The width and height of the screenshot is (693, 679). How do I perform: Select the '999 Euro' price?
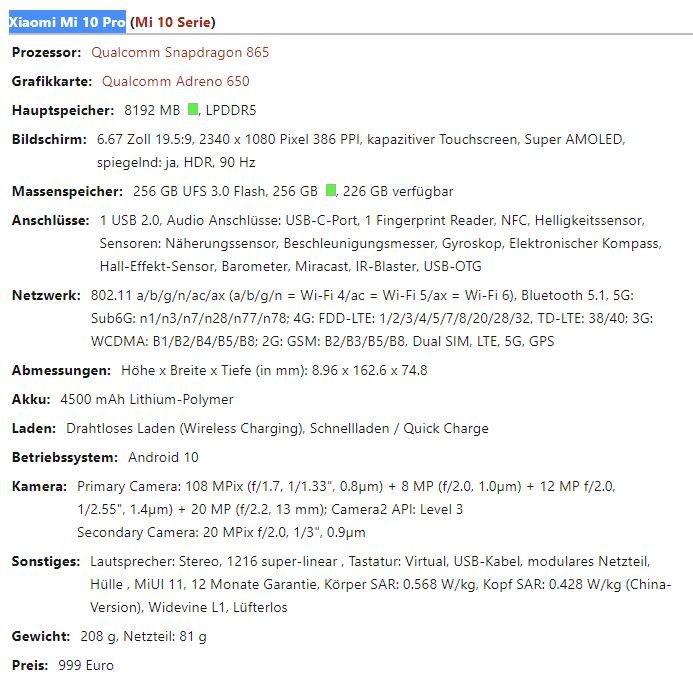tap(86, 665)
